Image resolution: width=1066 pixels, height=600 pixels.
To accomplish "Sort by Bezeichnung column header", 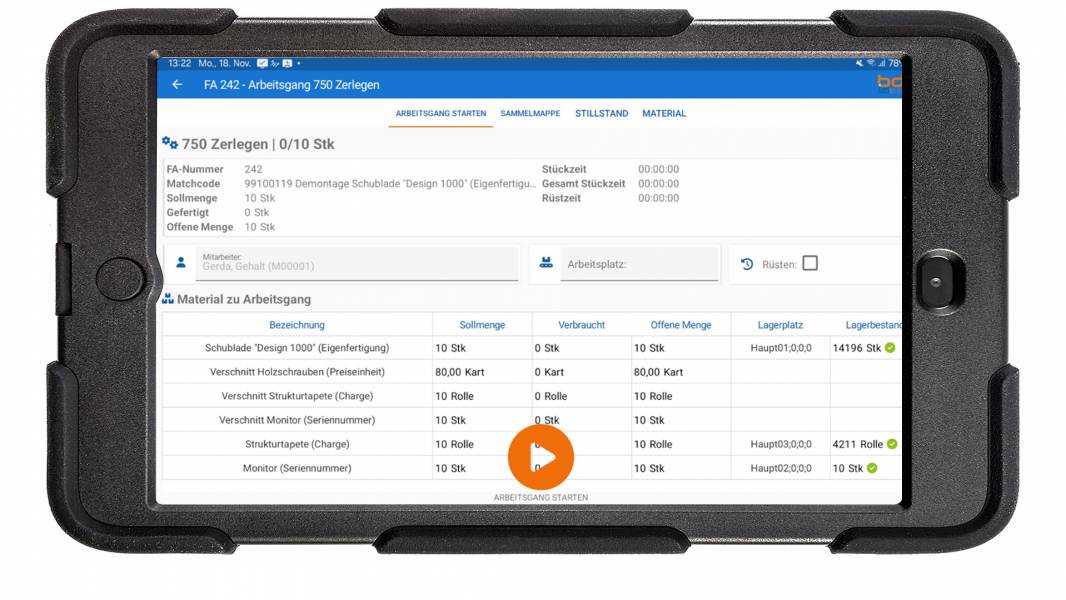I will tap(297, 325).
